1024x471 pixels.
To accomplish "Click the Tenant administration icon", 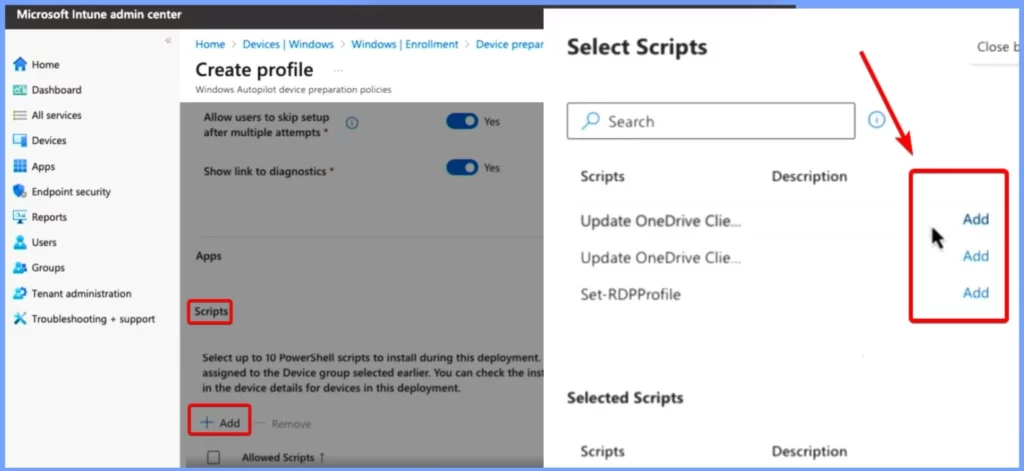I will click(20, 293).
